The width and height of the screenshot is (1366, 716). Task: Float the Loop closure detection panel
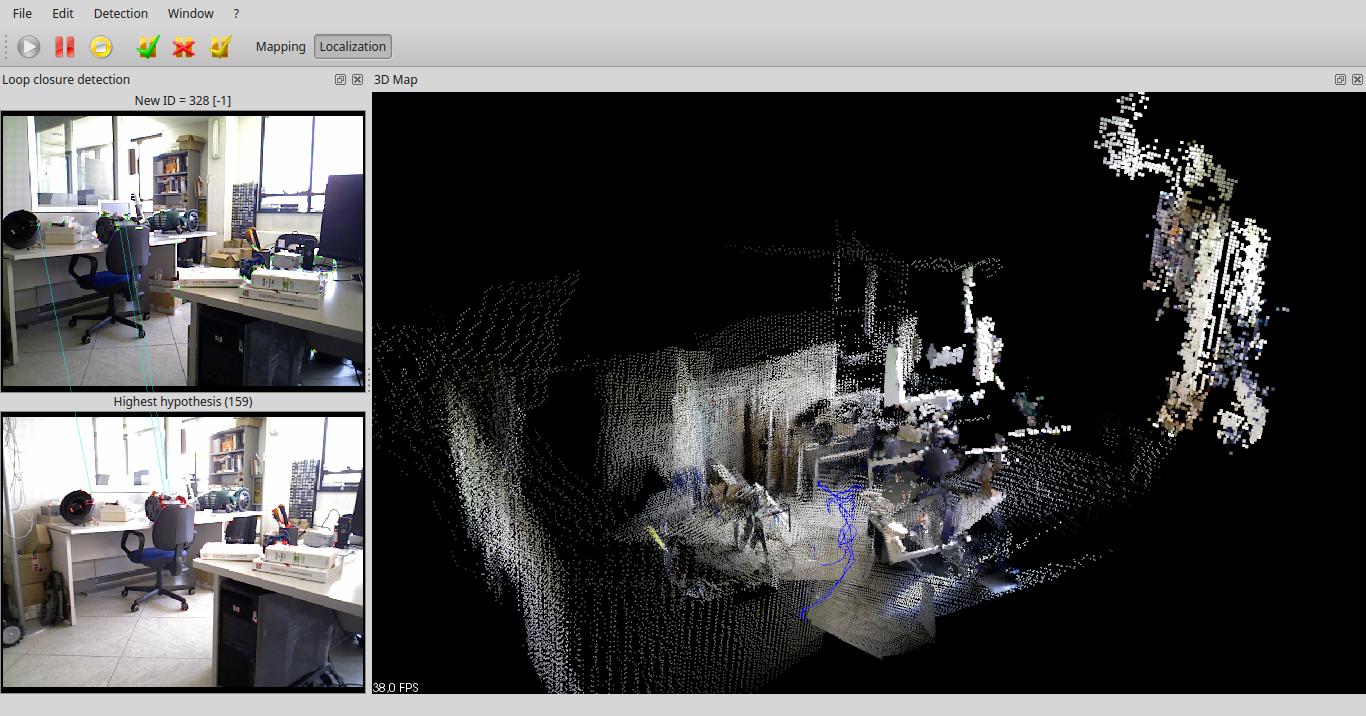click(340, 80)
